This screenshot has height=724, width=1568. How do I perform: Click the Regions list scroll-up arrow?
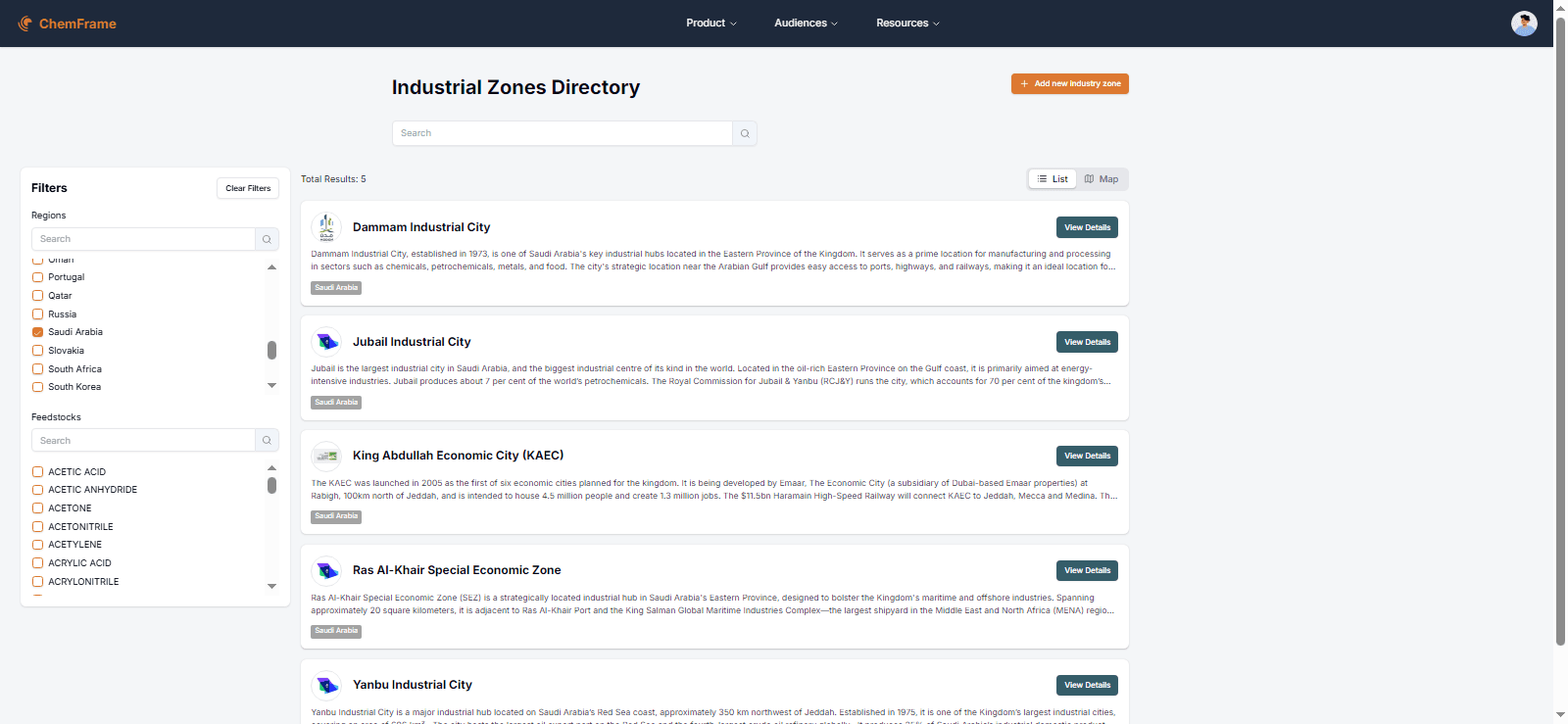pyautogui.click(x=271, y=267)
